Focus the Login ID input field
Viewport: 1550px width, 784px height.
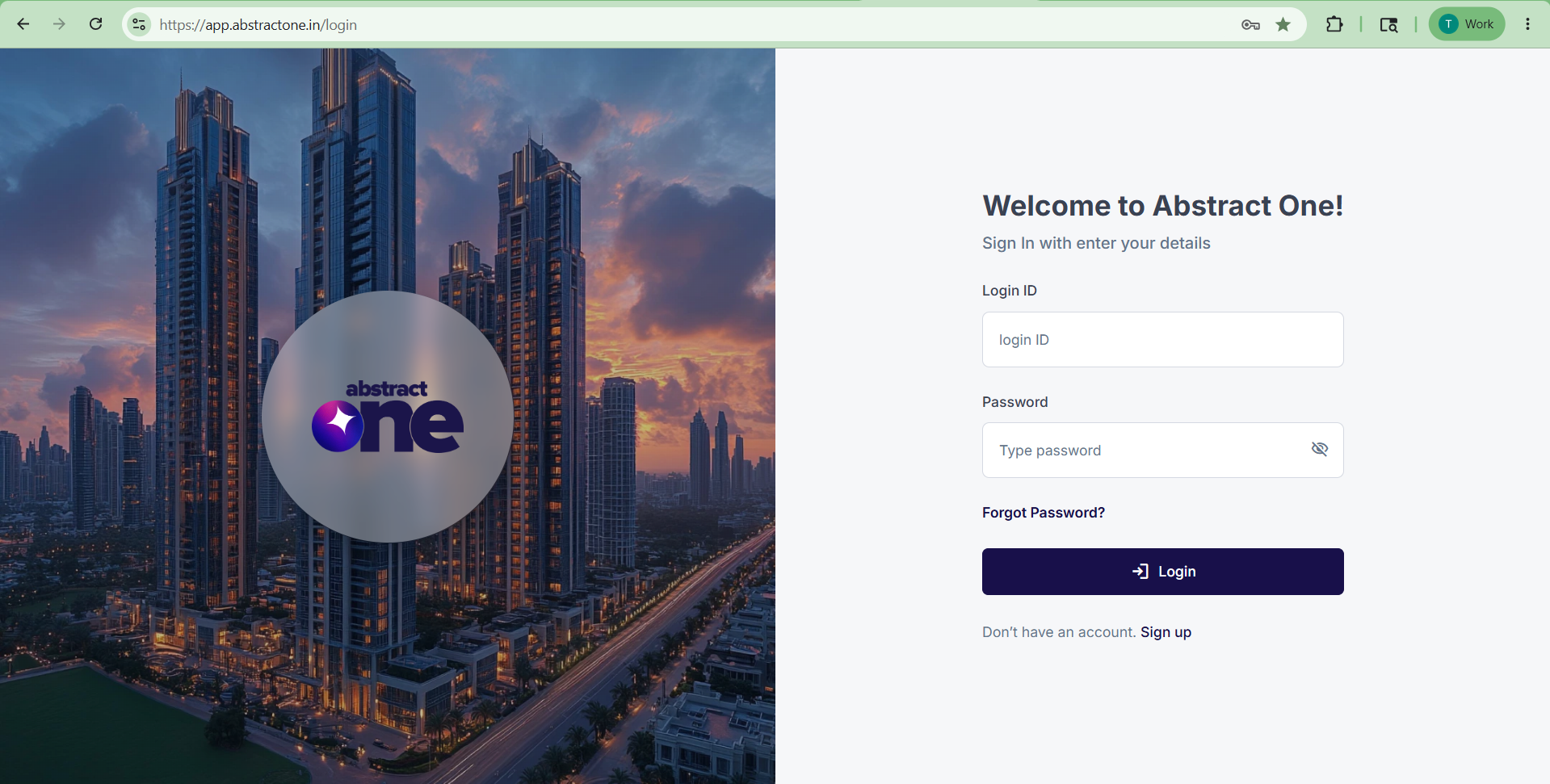pyautogui.click(x=1162, y=340)
